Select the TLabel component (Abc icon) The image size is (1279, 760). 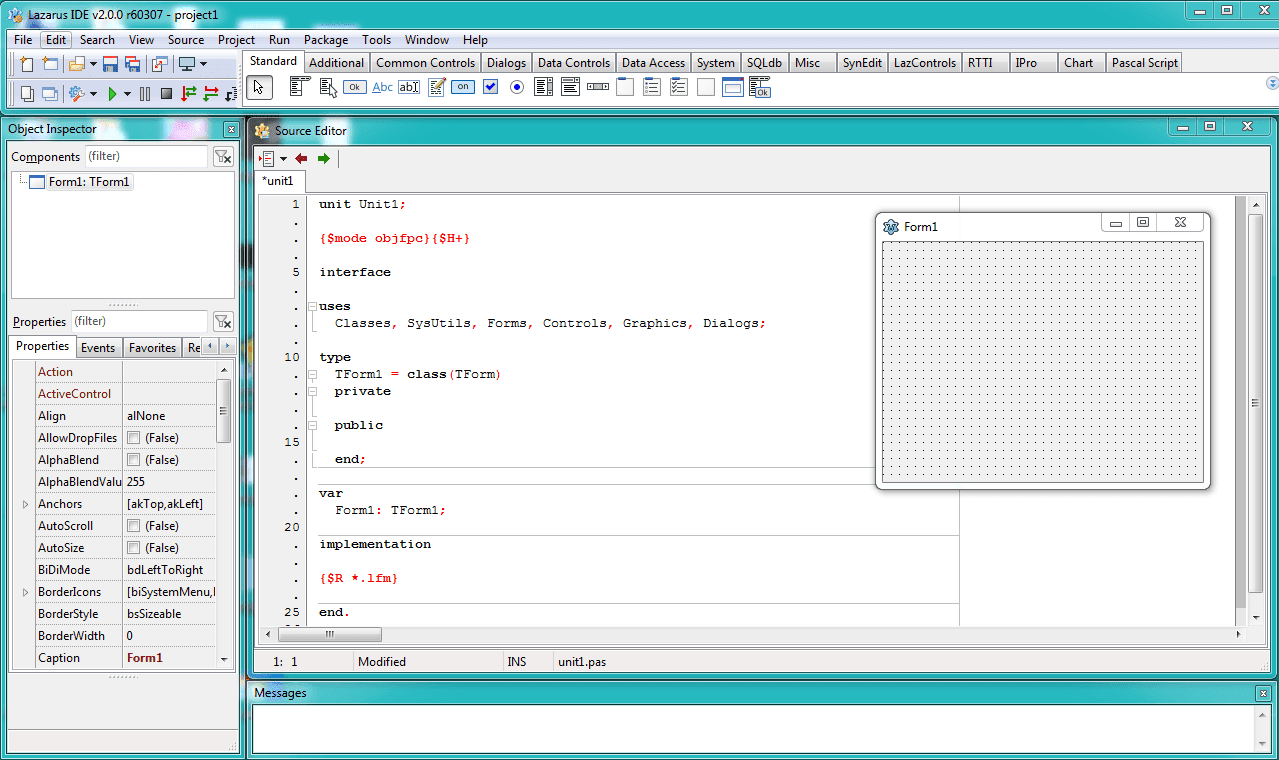point(382,87)
